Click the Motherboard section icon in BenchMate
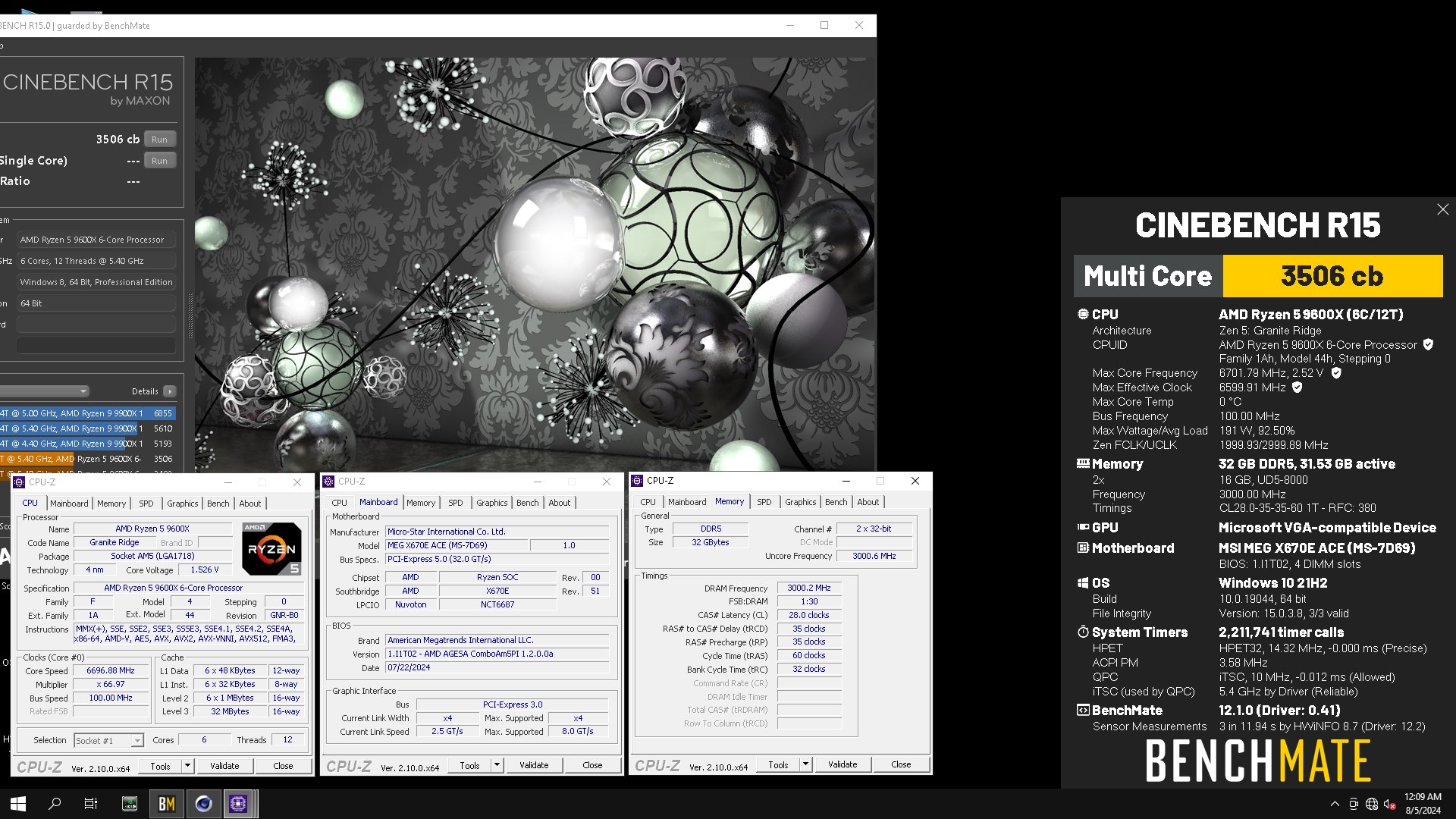Image resolution: width=1456 pixels, height=819 pixels. (x=1083, y=548)
